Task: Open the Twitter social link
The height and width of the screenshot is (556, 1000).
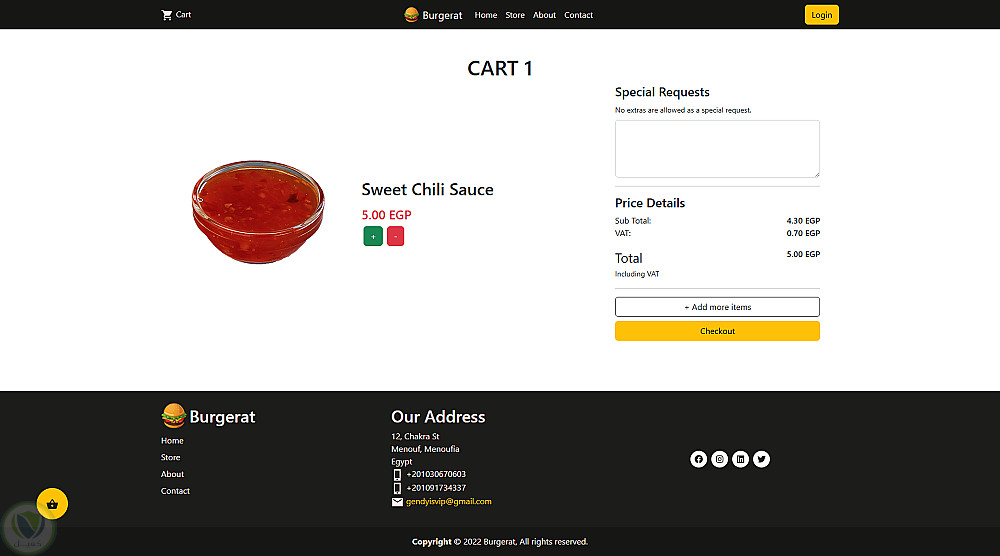Action: click(x=761, y=459)
